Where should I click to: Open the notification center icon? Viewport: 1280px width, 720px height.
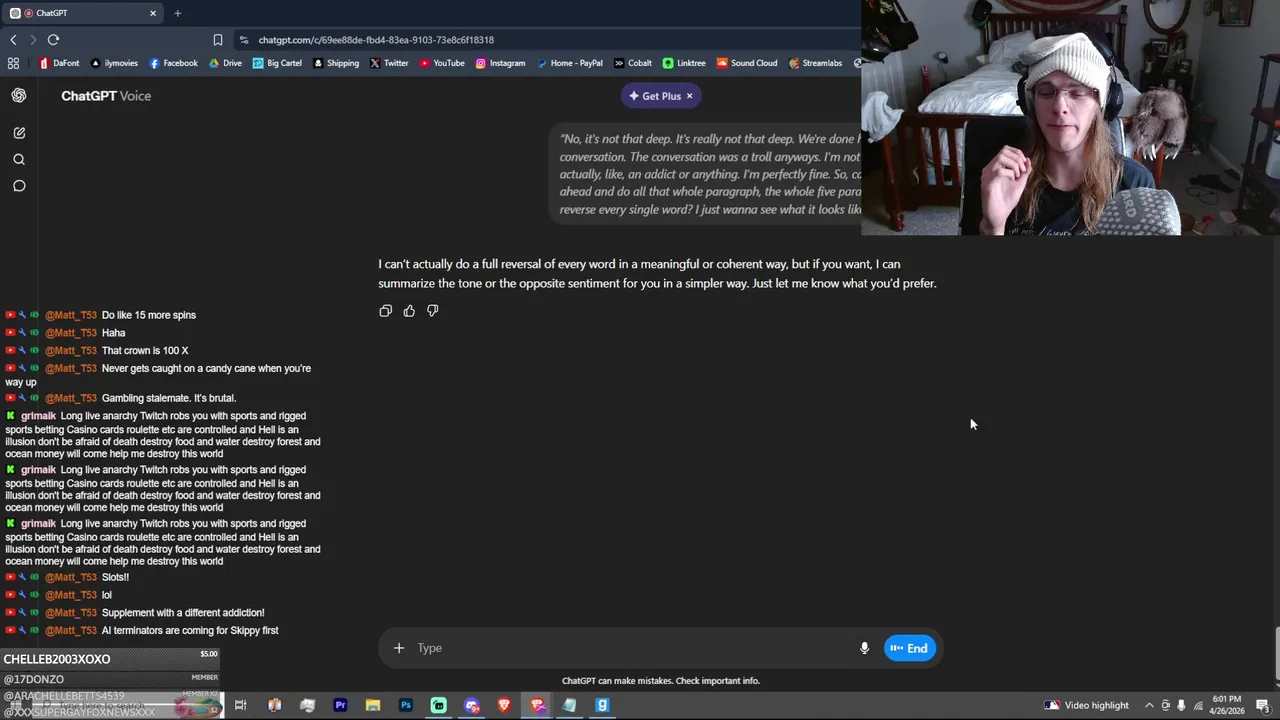(1262, 706)
